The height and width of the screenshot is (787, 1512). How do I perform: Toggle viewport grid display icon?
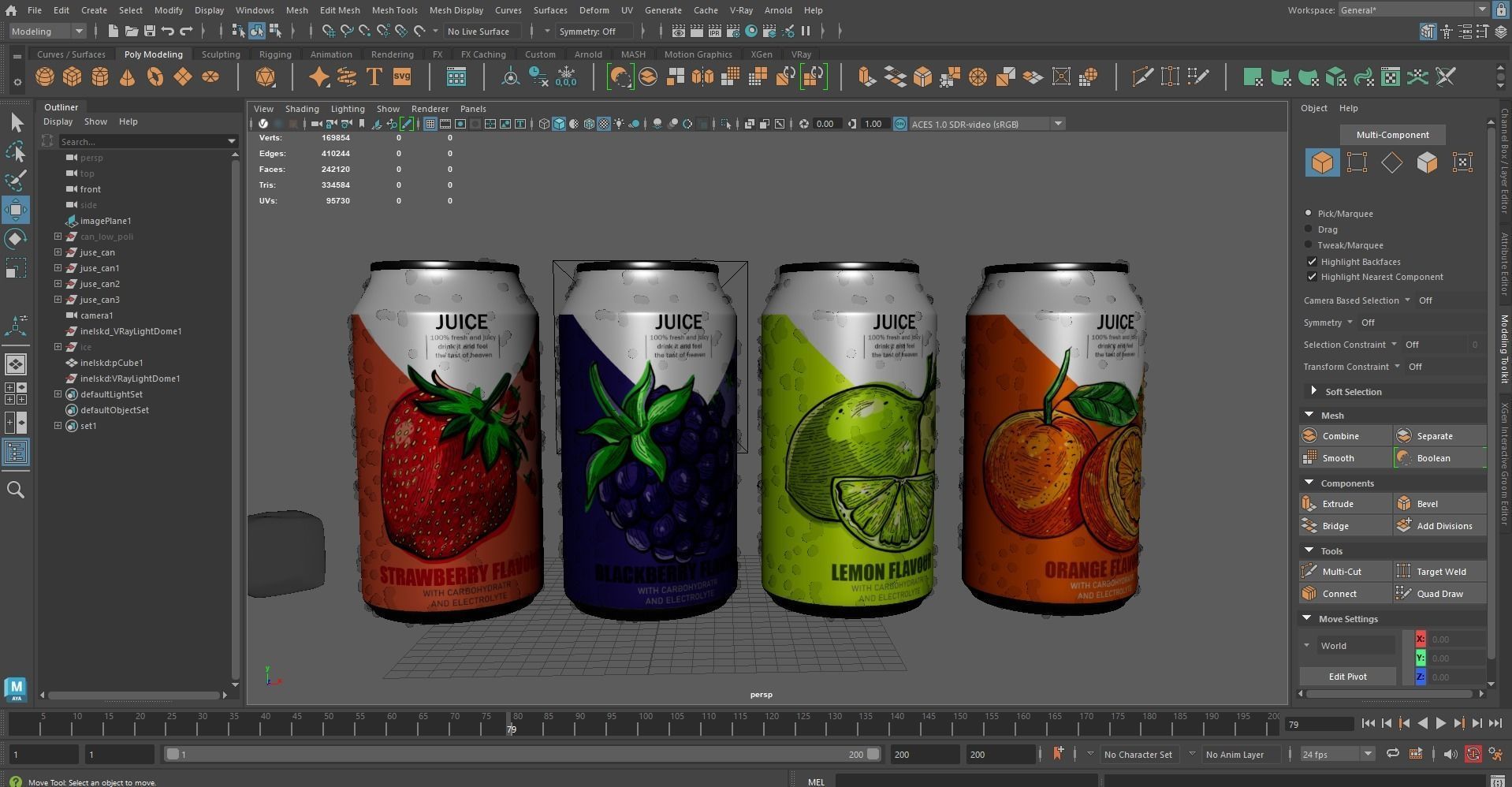click(430, 124)
